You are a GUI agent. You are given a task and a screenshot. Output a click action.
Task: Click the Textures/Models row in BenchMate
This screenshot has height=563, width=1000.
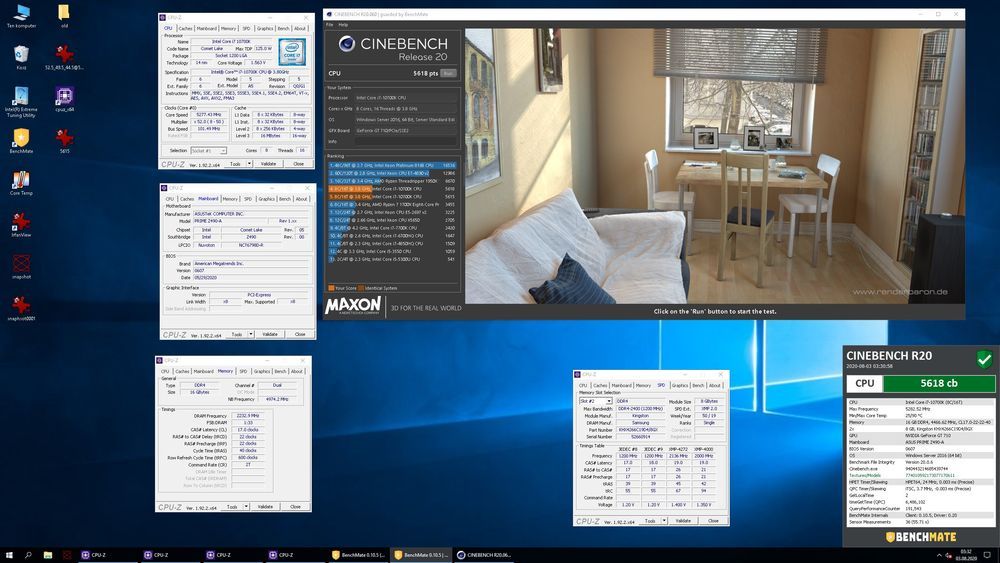920,476
